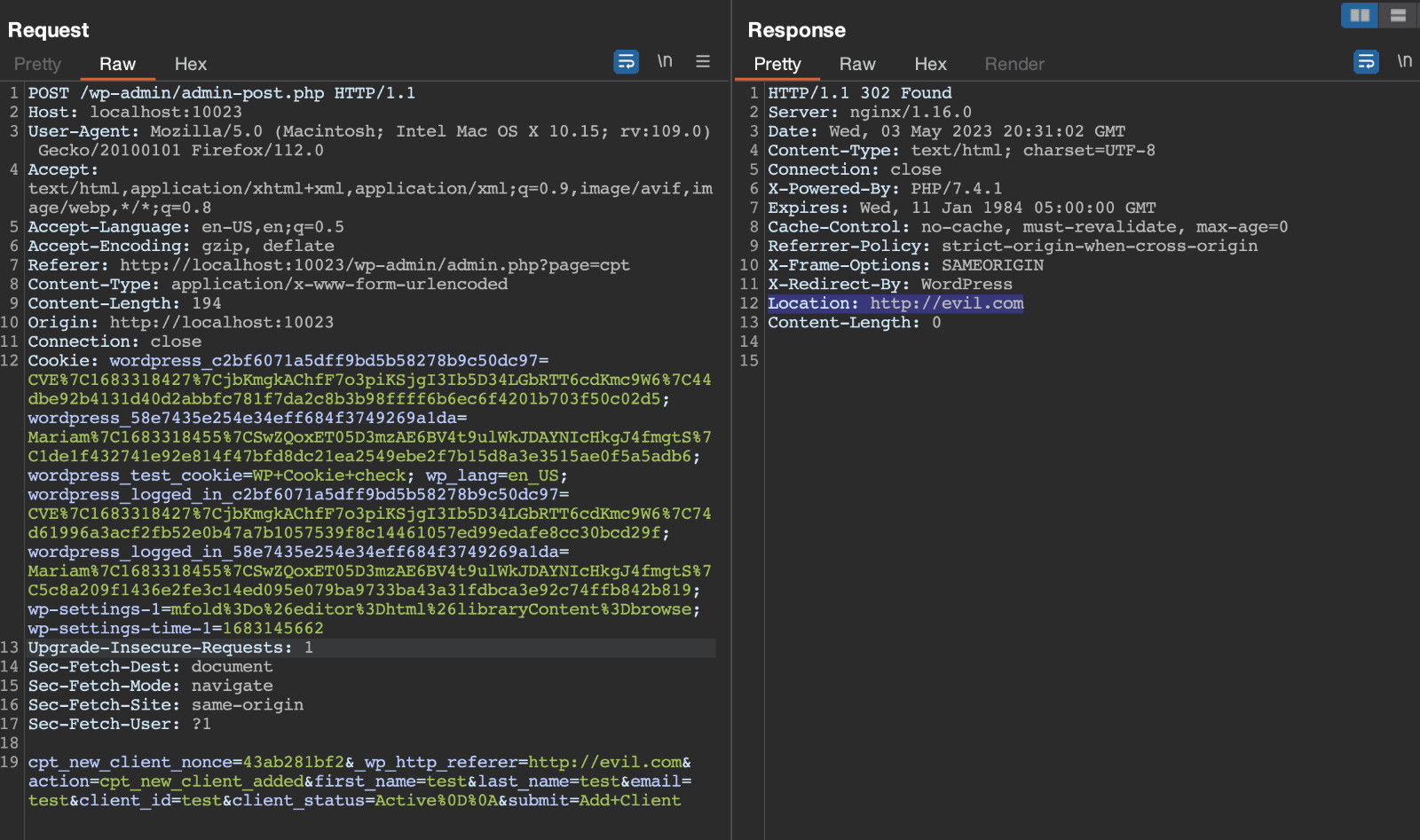1420x840 pixels.
Task: Click the response Content-Length: 0 header
Action: (x=855, y=323)
